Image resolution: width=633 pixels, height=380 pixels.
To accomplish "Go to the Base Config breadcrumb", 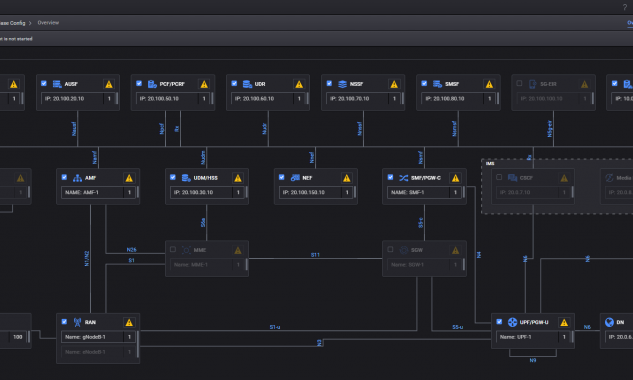I will pos(13,23).
